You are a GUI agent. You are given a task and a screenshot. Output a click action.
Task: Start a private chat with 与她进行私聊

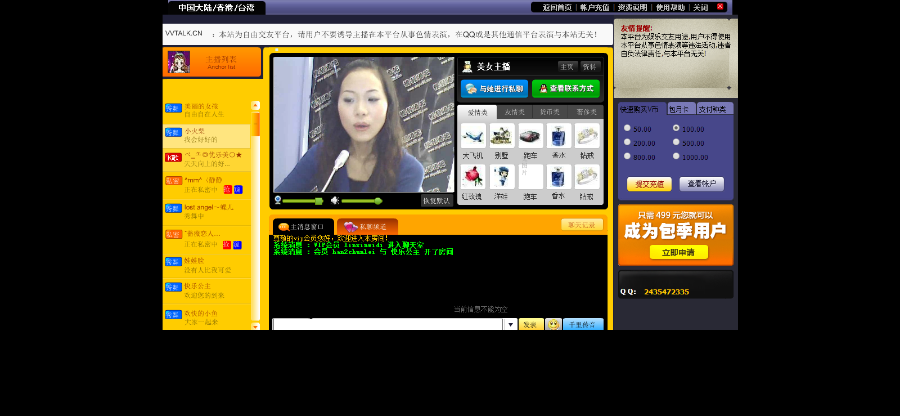(x=494, y=89)
